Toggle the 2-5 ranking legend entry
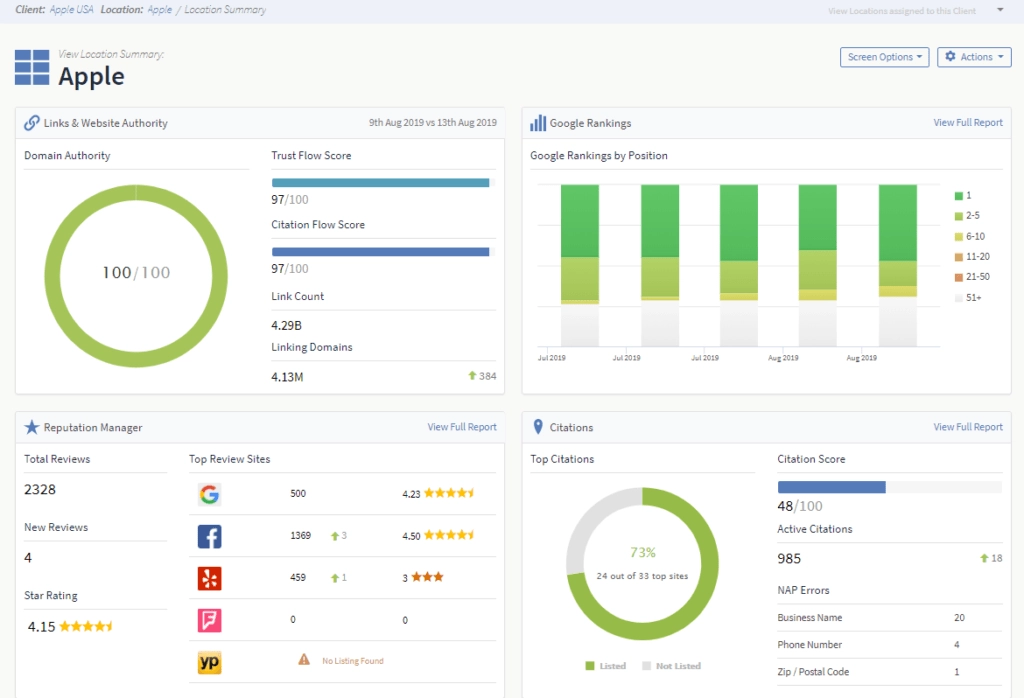 pyautogui.click(x=965, y=216)
